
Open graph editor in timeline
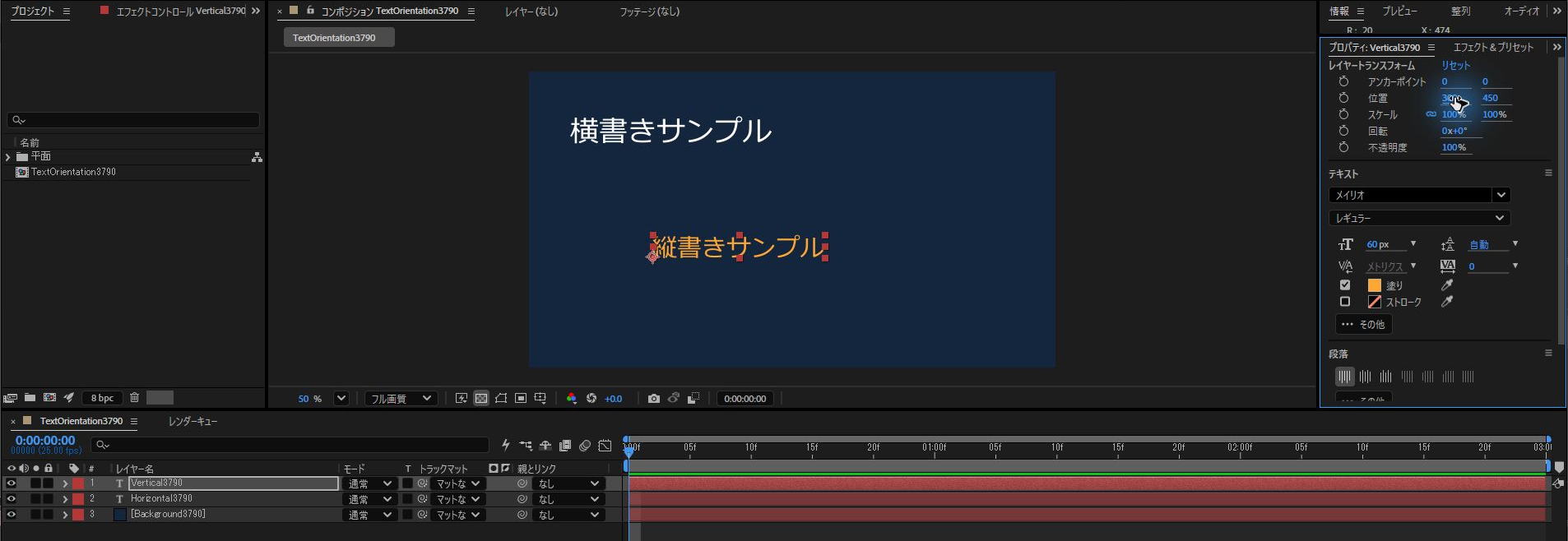click(605, 446)
